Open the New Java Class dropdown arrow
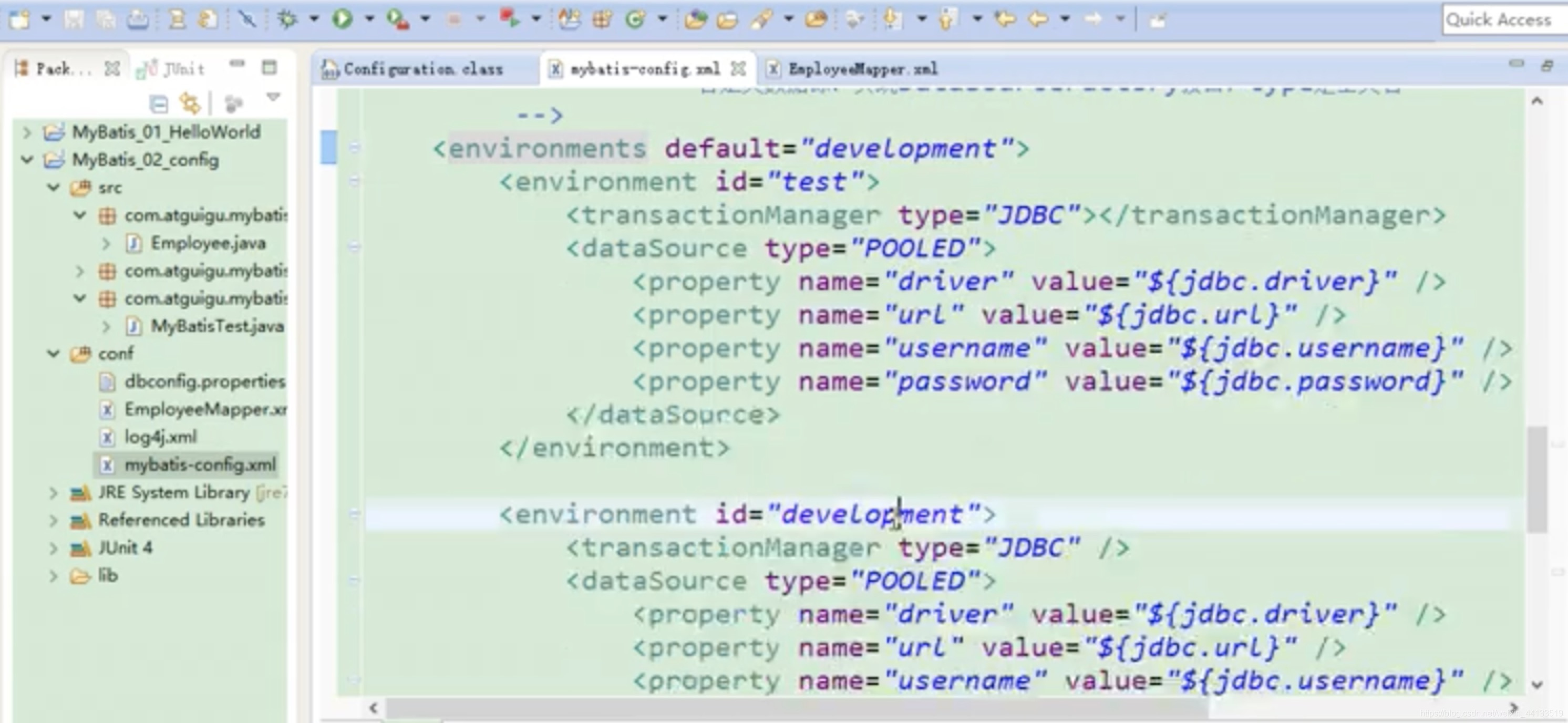This screenshot has height=723, width=1568. [662, 19]
